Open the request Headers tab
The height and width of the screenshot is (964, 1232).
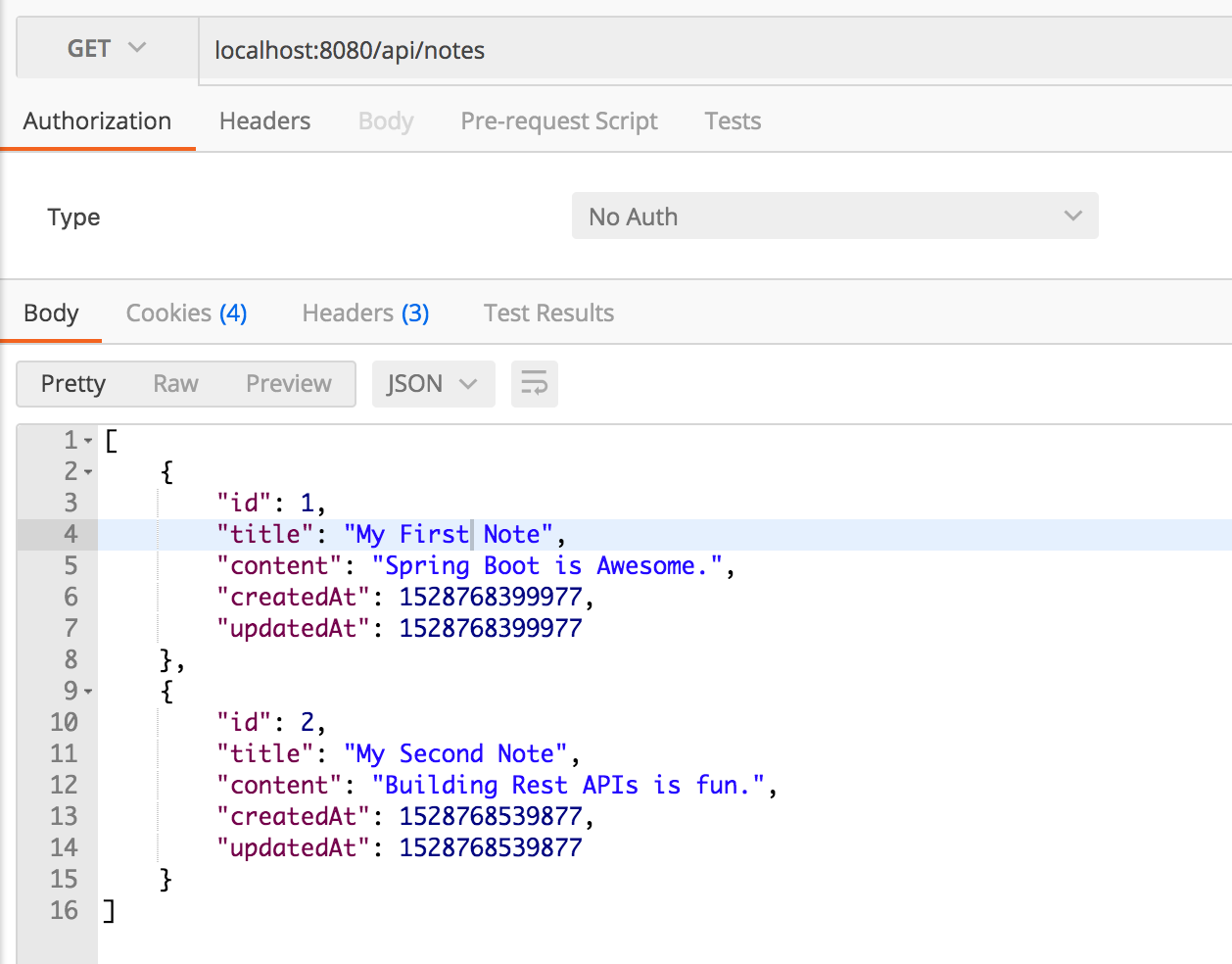tap(264, 120)
